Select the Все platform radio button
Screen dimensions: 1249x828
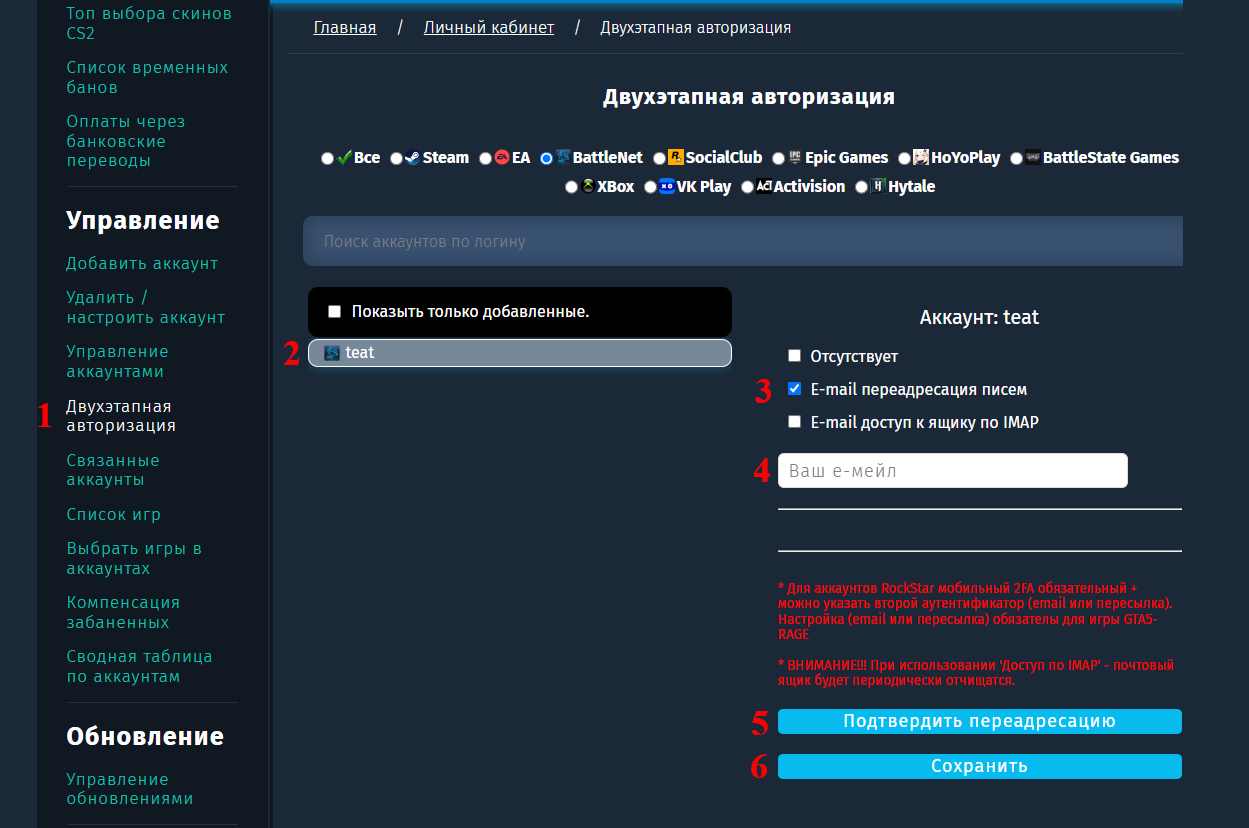tap(327, 158)
